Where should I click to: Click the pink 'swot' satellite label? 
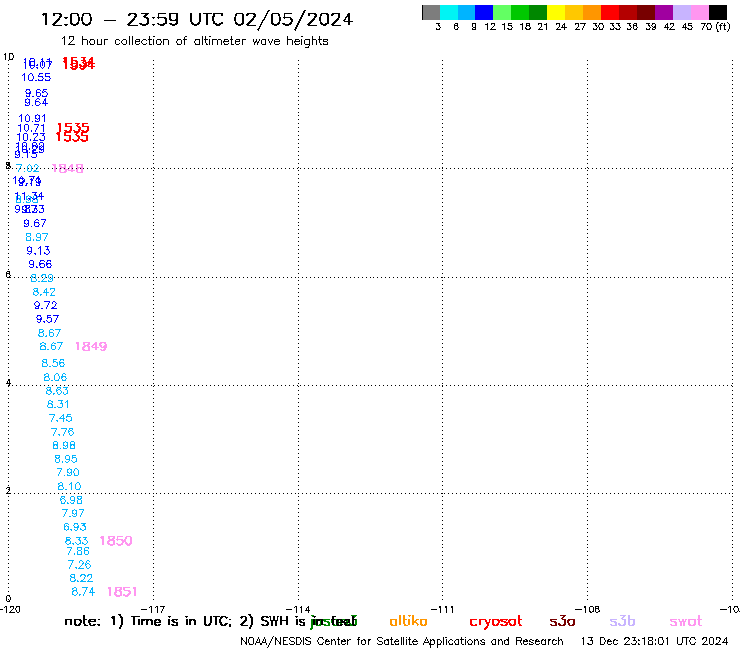click(x=686, y=622)
